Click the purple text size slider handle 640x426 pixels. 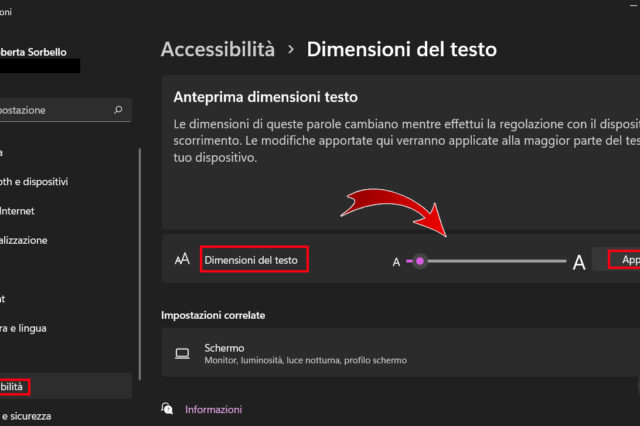point(420,261)
